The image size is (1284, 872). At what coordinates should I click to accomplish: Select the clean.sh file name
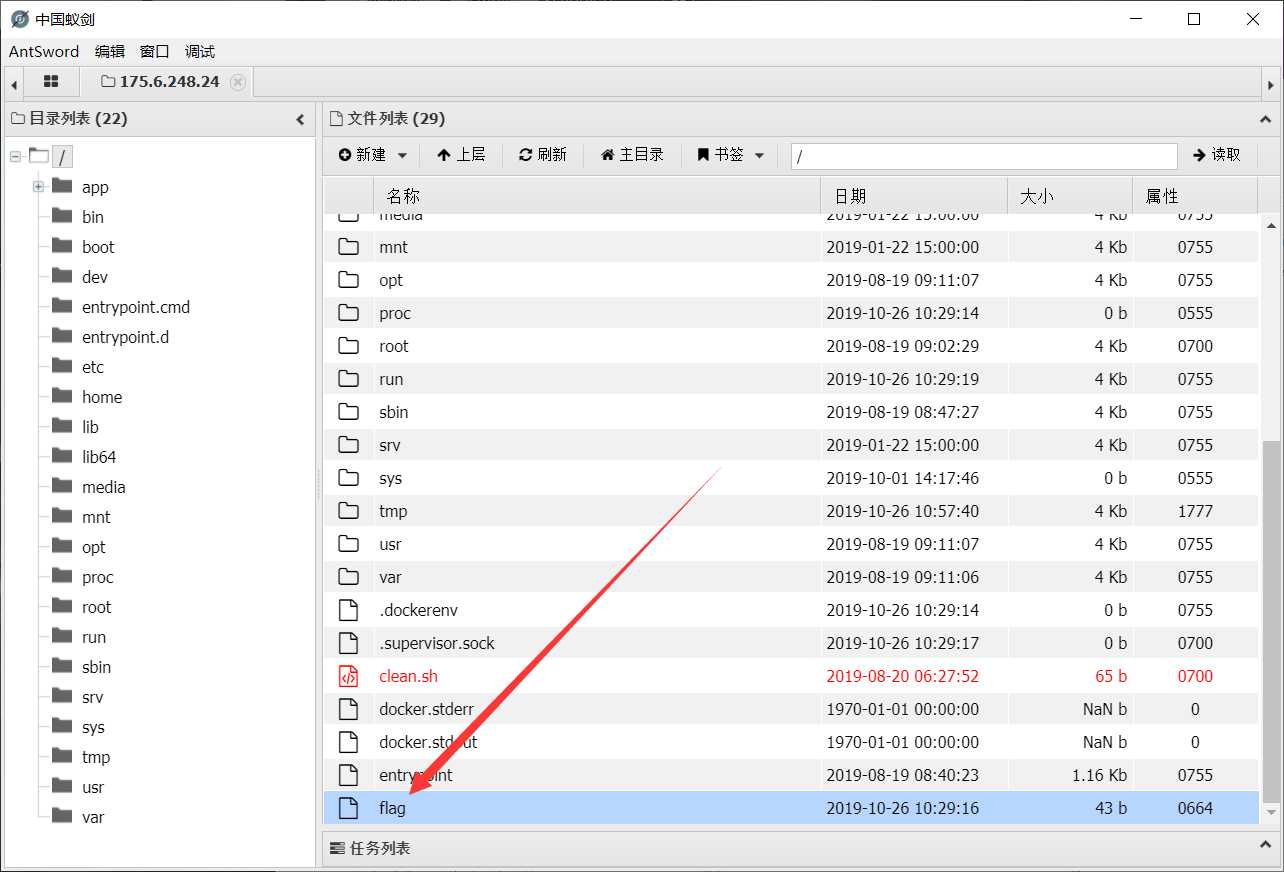click(408, 676)
